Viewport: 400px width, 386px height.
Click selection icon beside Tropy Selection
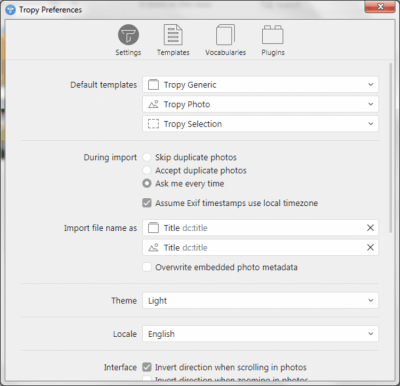tap(153, 124)
